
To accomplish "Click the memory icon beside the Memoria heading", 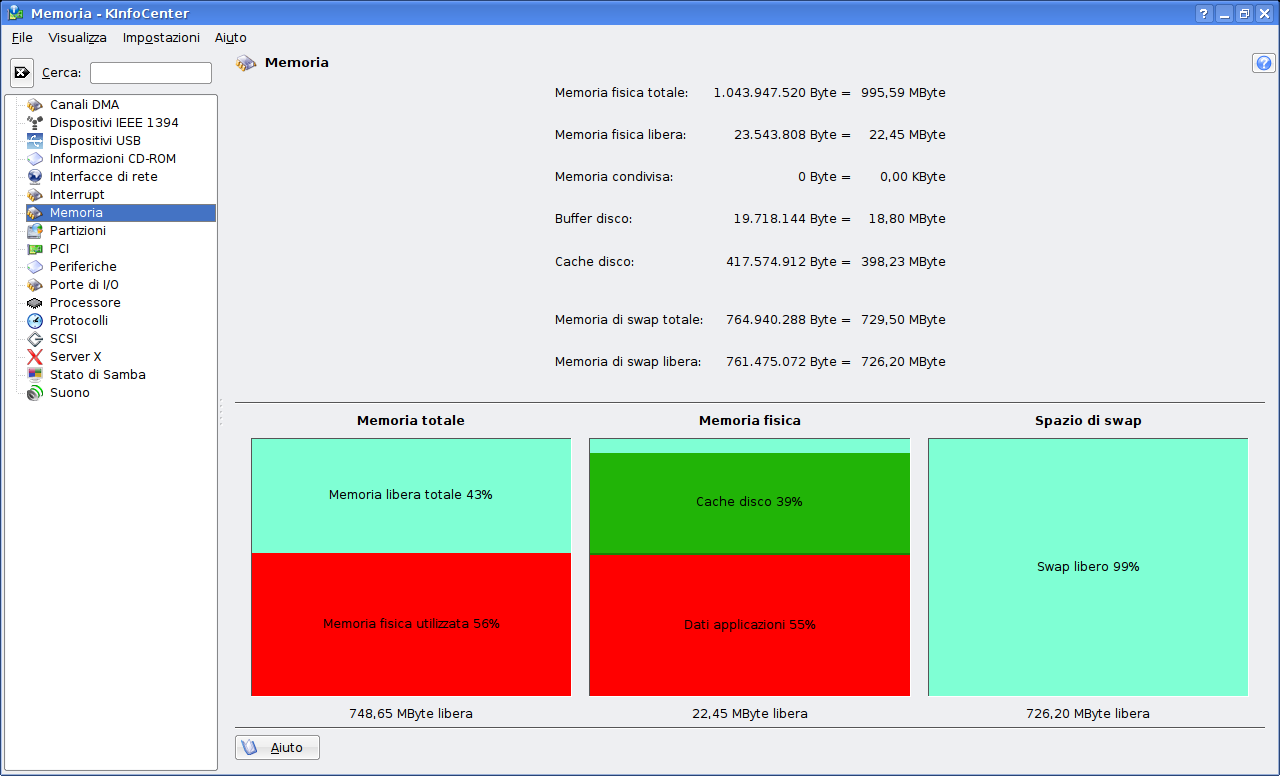I will tap(246, 63).
